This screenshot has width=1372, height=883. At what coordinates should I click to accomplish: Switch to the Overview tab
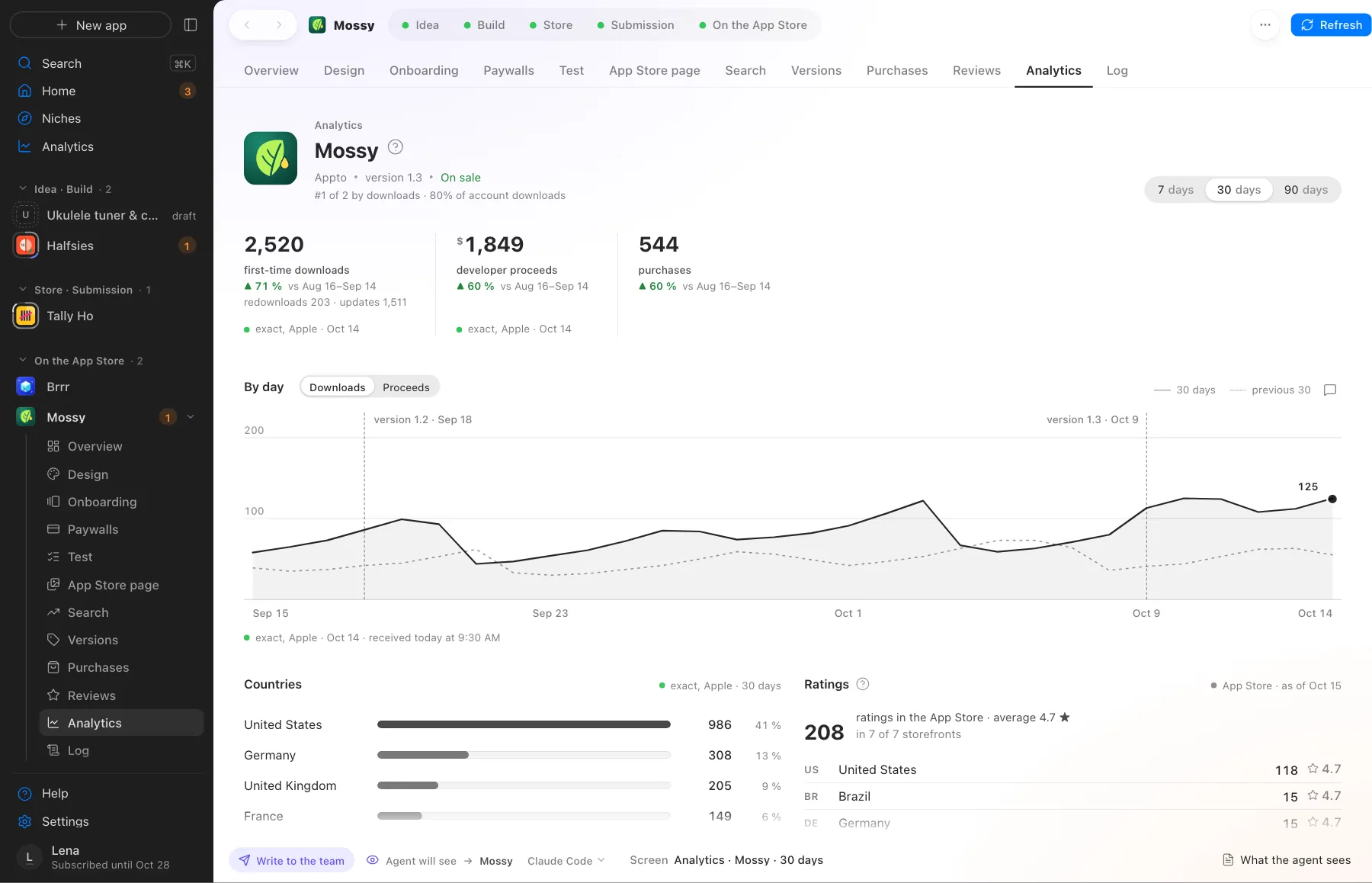(271, 70)
